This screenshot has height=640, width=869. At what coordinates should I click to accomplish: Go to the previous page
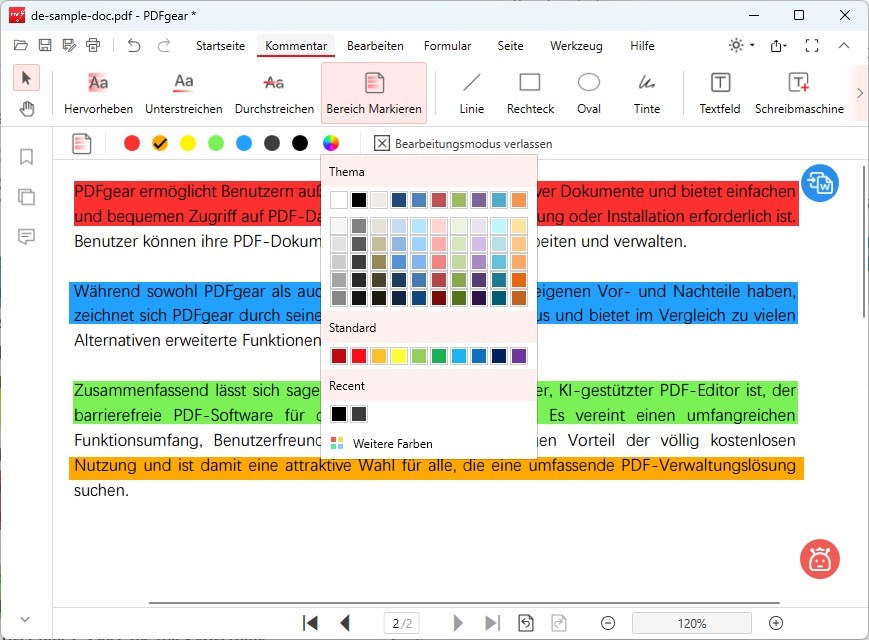[x=345, y=623]
